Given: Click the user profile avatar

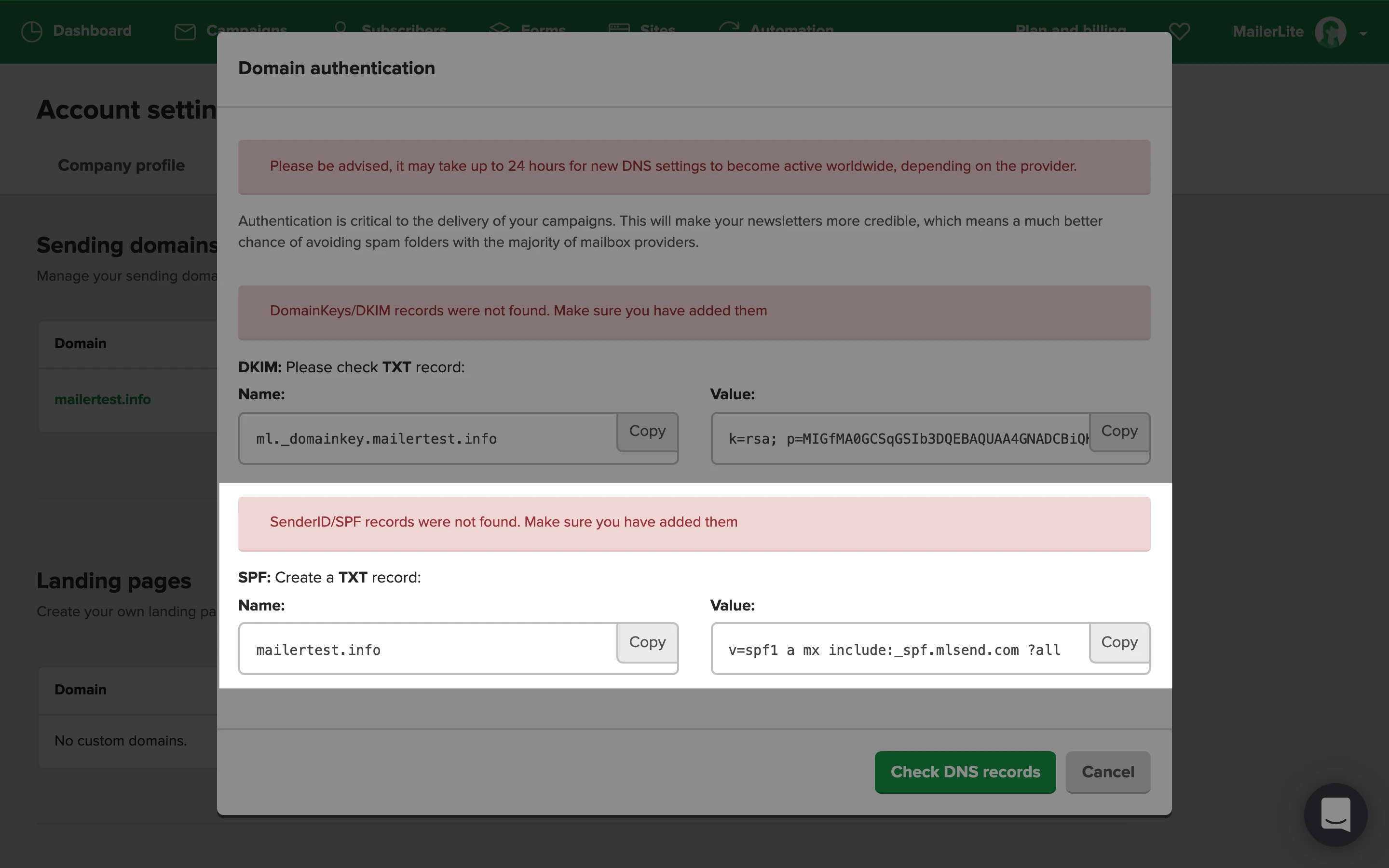Looking at the screenshot, I should coord(1330,31).
